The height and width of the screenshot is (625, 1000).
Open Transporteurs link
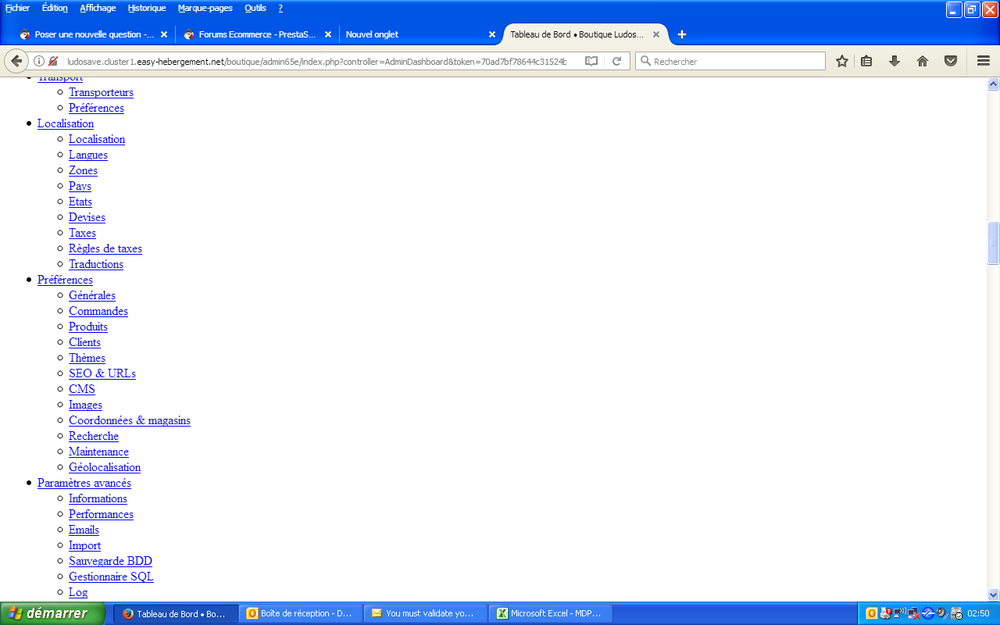[x=101, y=92]
